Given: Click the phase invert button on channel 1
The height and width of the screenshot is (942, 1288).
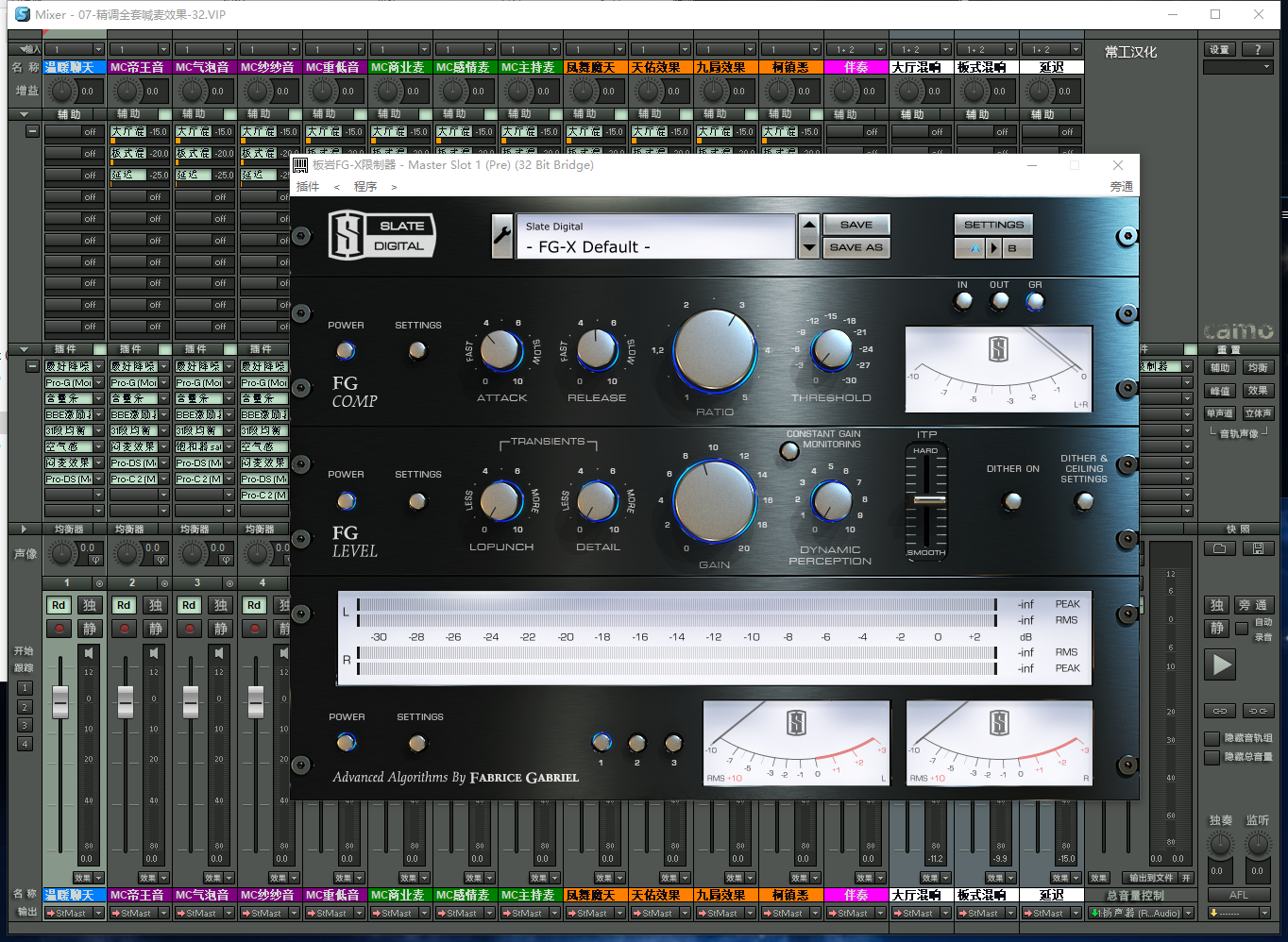Looking at the screenshot, I should [94, 560].
